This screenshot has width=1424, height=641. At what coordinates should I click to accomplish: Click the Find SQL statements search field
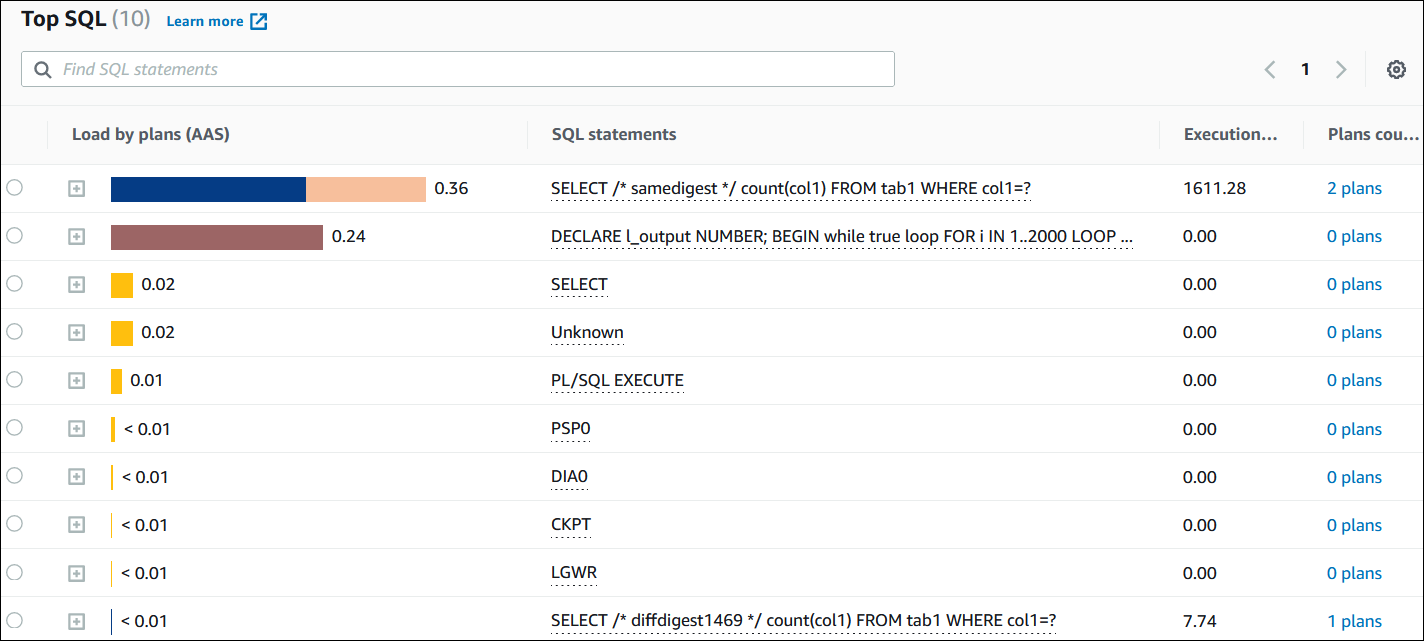(470, 69)
